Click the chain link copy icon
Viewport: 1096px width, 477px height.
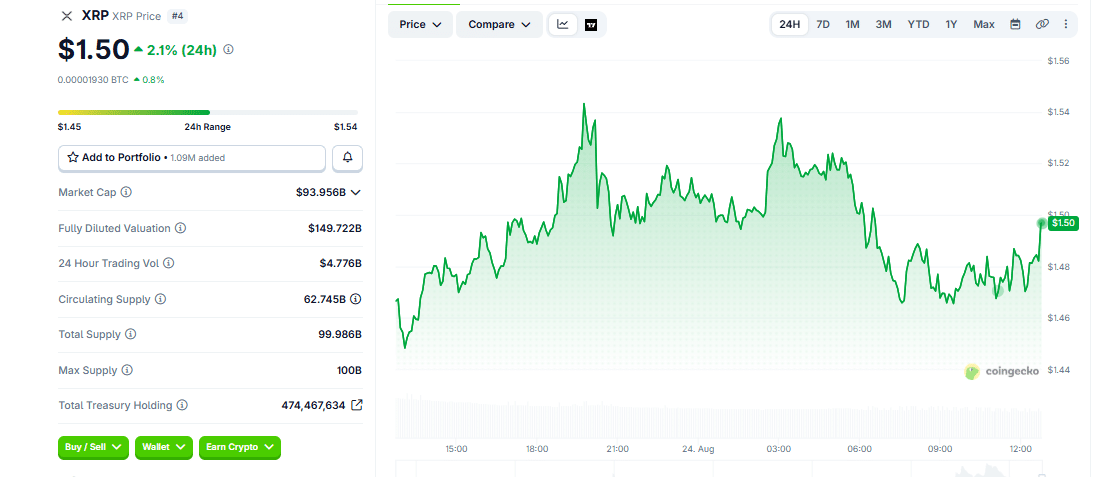(x=1042, y=24)
